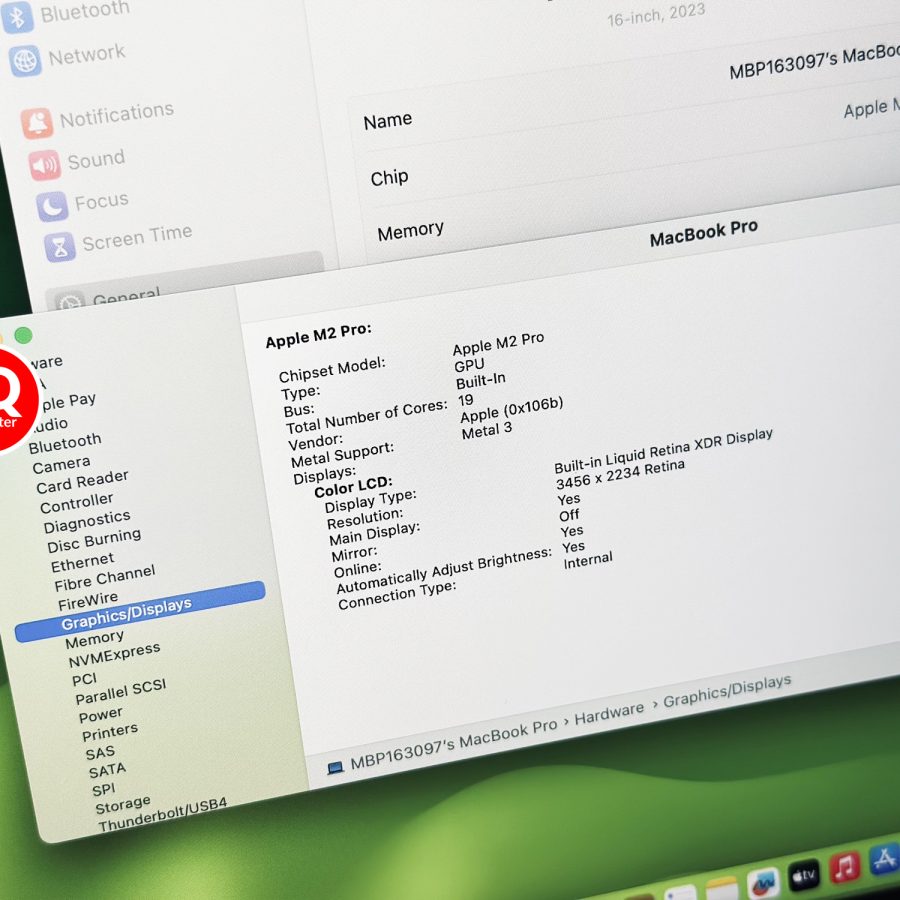
Task: Click the MacBook Pro window title
Action: point(704,232)
